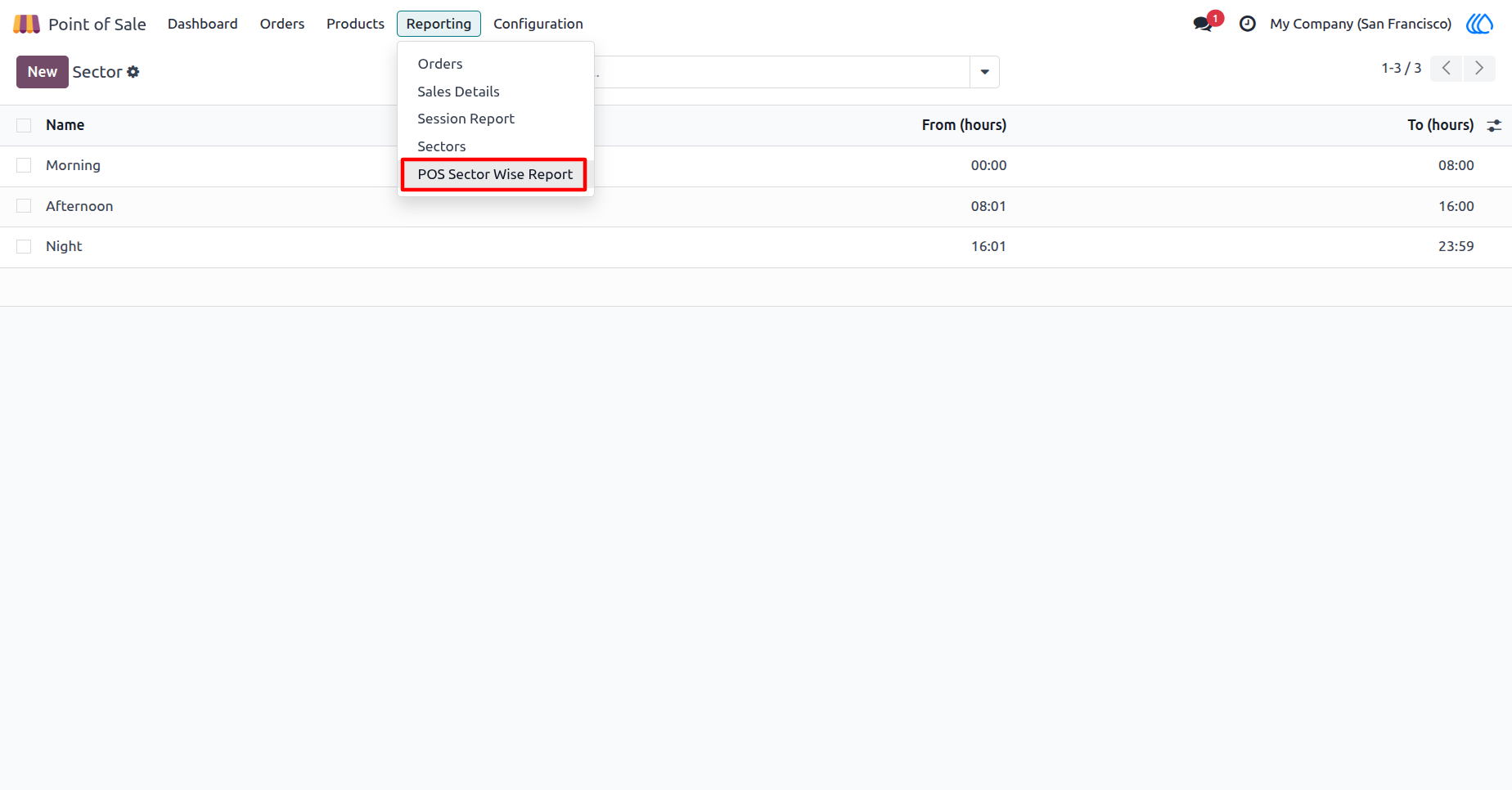Viewport: 1512px width, 790px height.
Task: Sort by the From (hours) column header
Action: [964, 125]
